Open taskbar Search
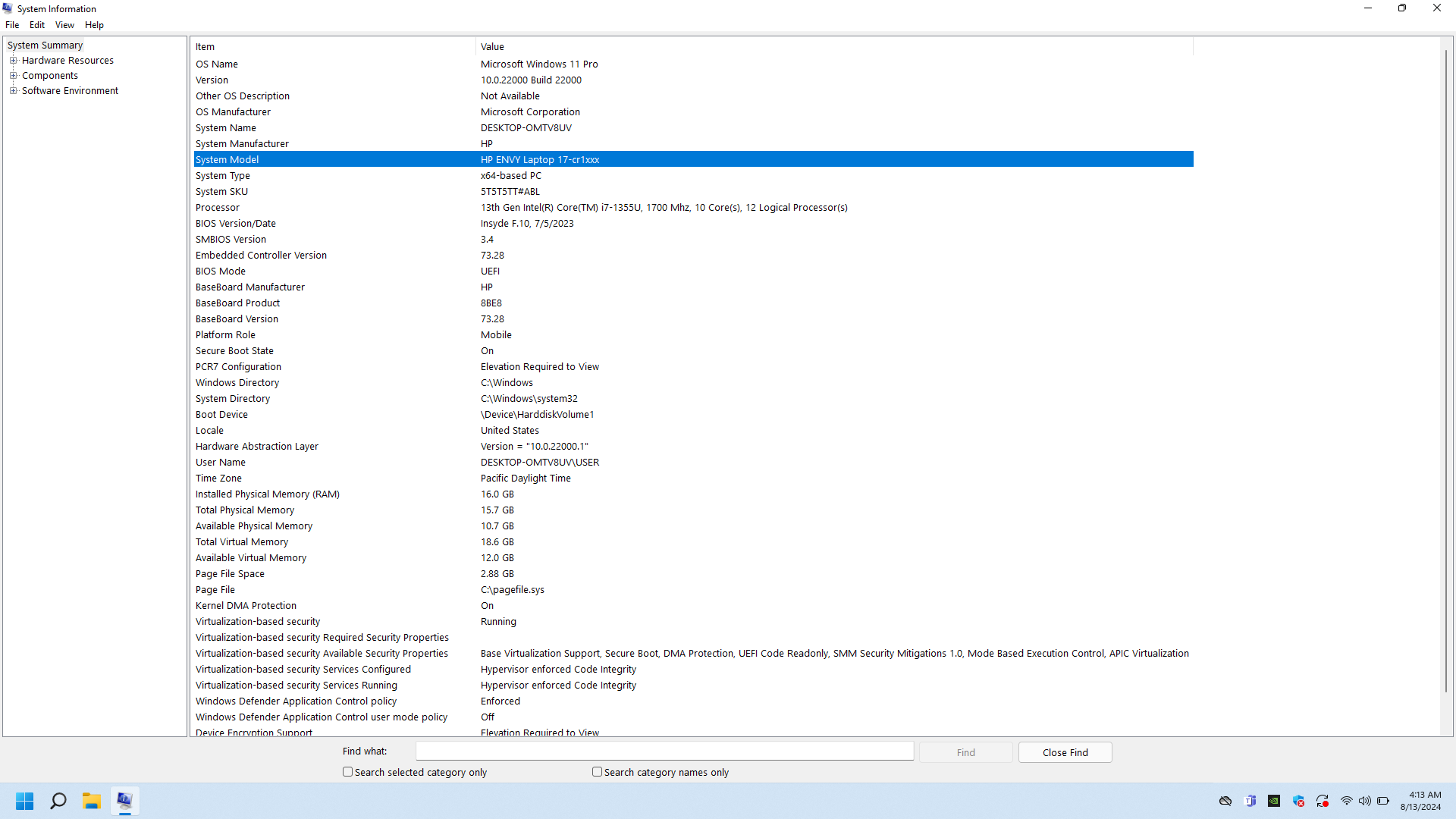The image size is (1456, 819). [58, 801]
